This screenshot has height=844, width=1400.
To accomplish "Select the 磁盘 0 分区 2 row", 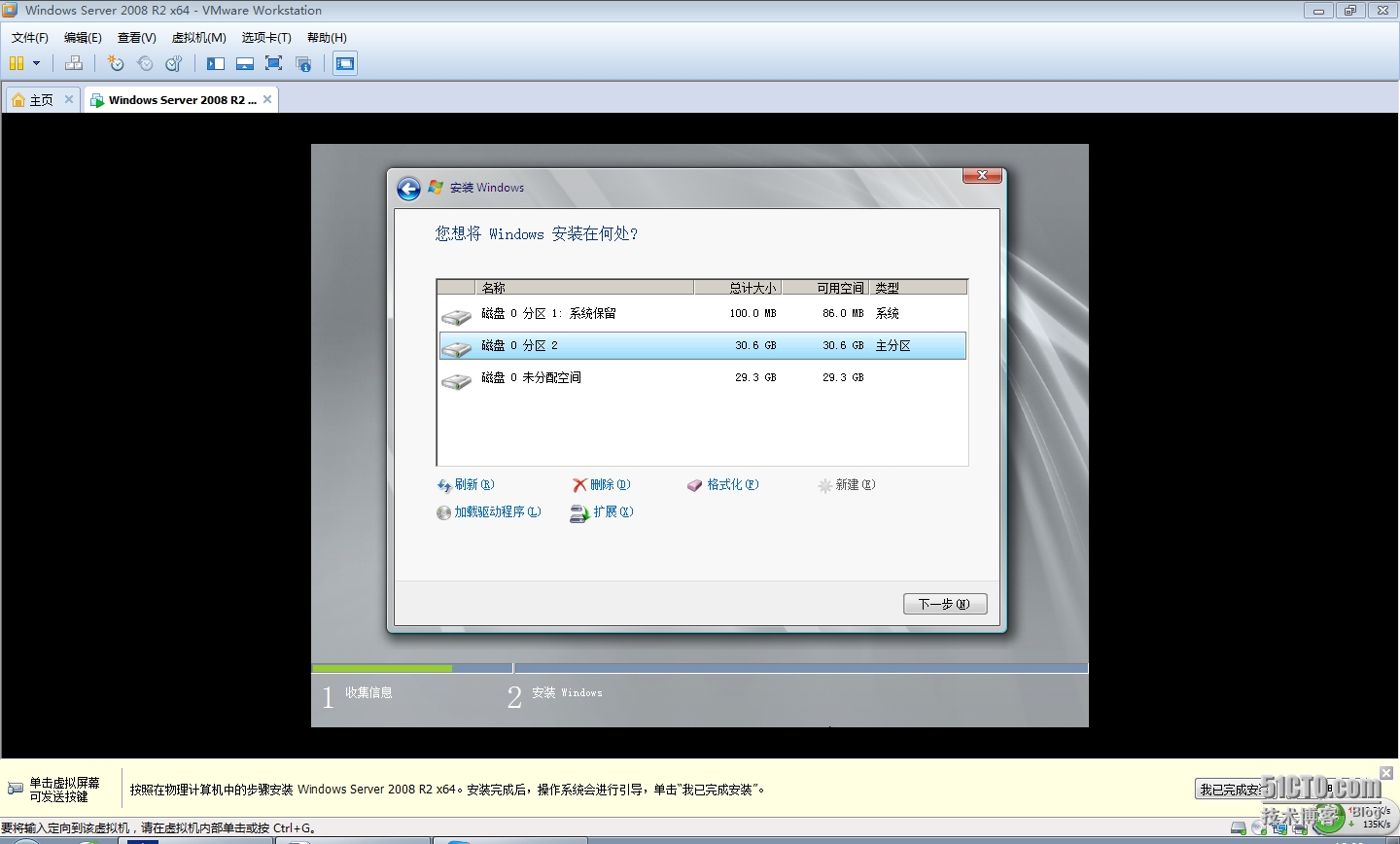I will 702,346.
